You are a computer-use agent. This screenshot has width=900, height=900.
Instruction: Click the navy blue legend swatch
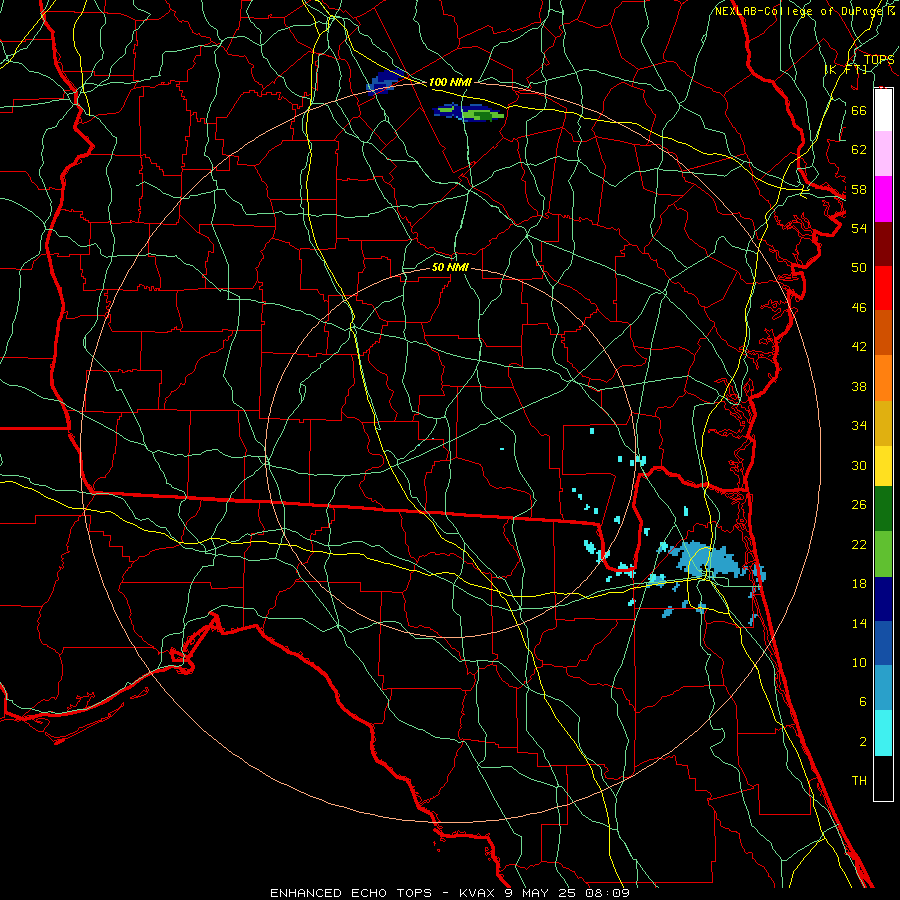point(883,599)
